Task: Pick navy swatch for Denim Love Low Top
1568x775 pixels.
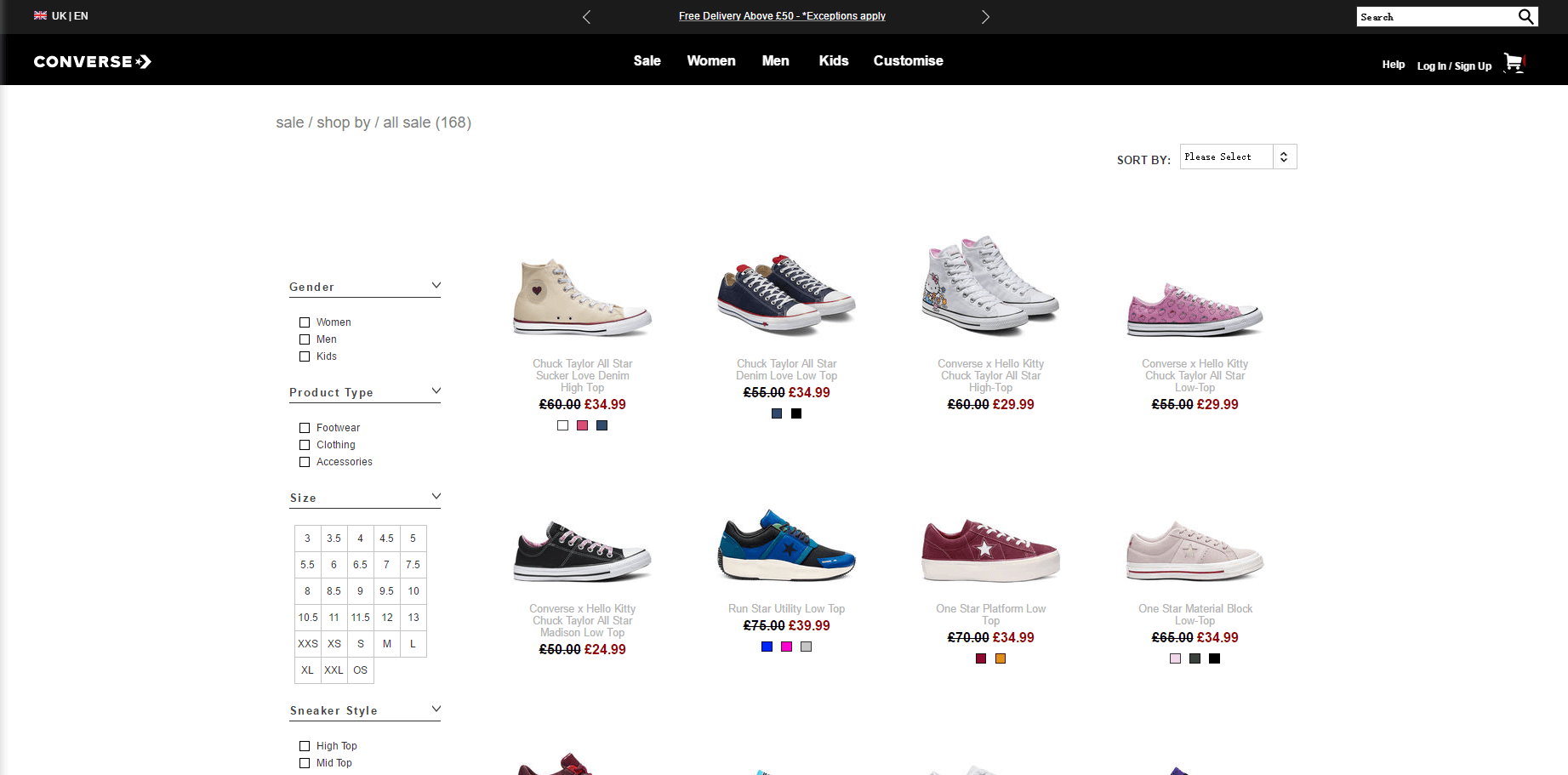Action: point(777,413)
